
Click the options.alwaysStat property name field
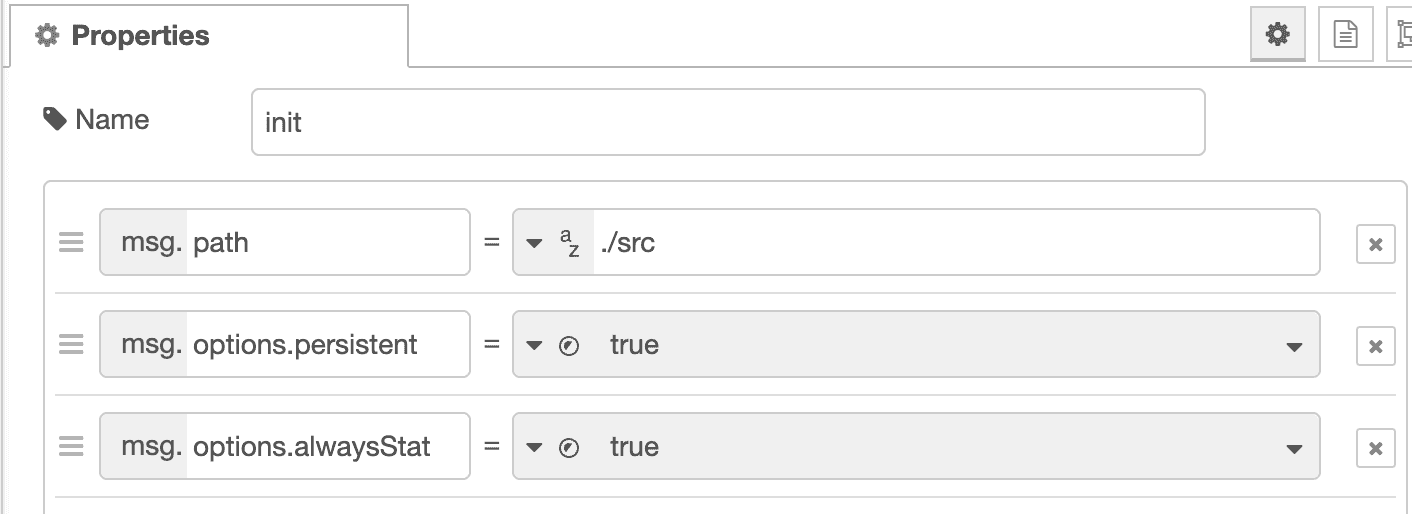pos(328,446)
